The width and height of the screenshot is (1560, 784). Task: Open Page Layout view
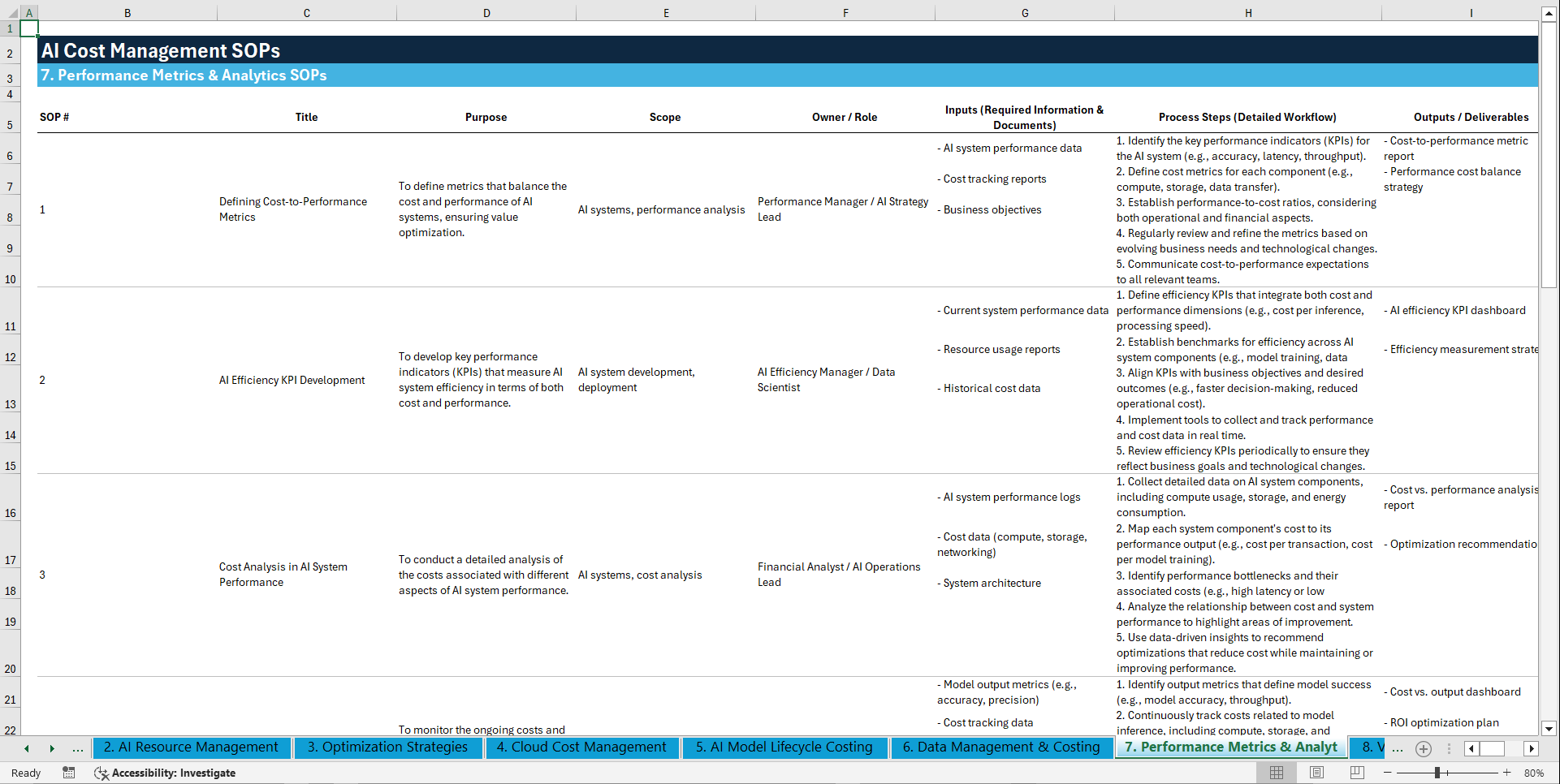[1316, 773]
